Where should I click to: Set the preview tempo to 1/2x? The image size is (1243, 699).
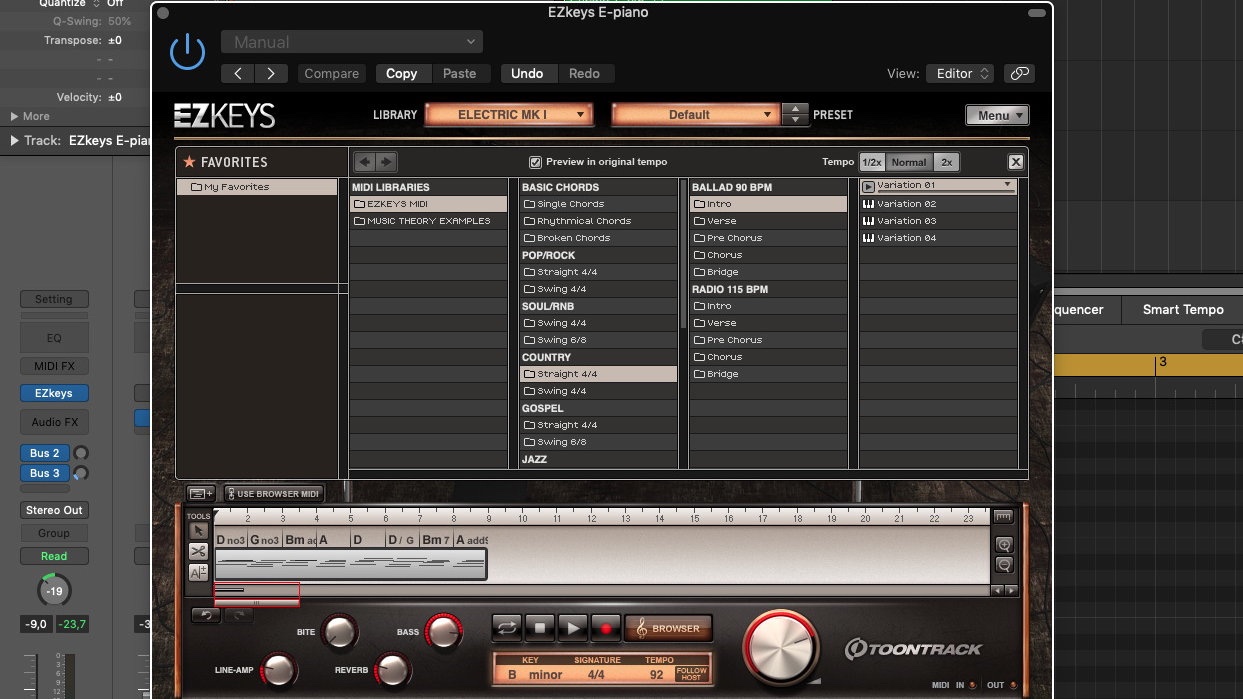click(x=872, y=162)
